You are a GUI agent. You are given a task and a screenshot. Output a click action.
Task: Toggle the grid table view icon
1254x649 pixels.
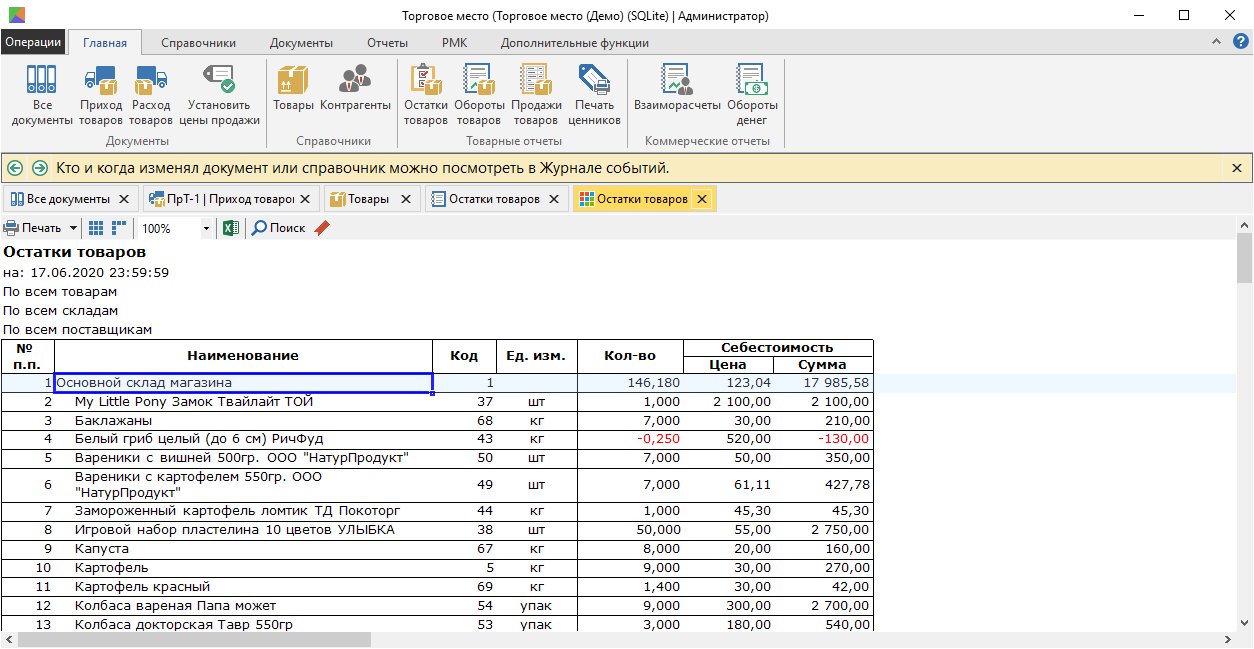click(97, 228)
